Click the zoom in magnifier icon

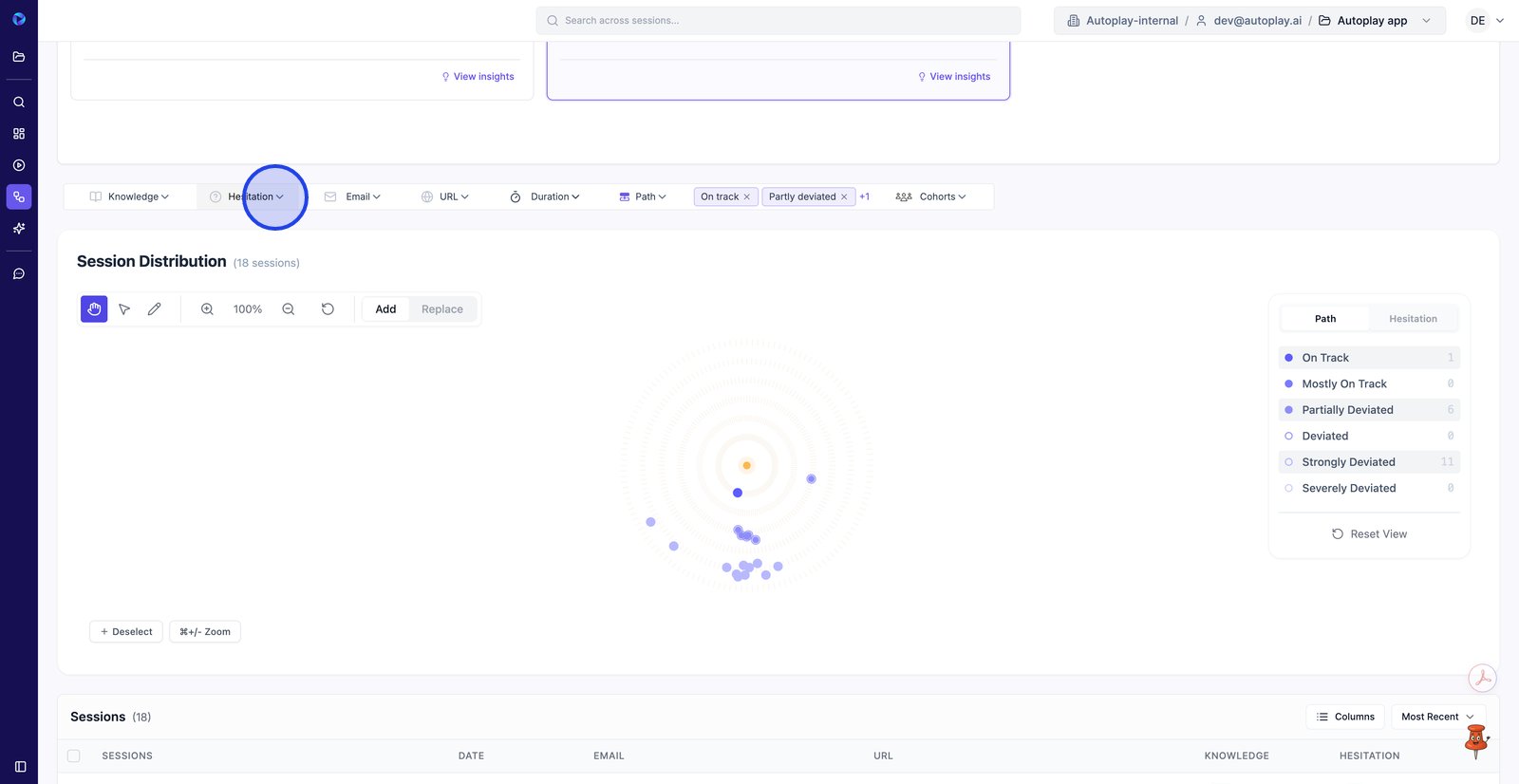[x=207, y=309]
